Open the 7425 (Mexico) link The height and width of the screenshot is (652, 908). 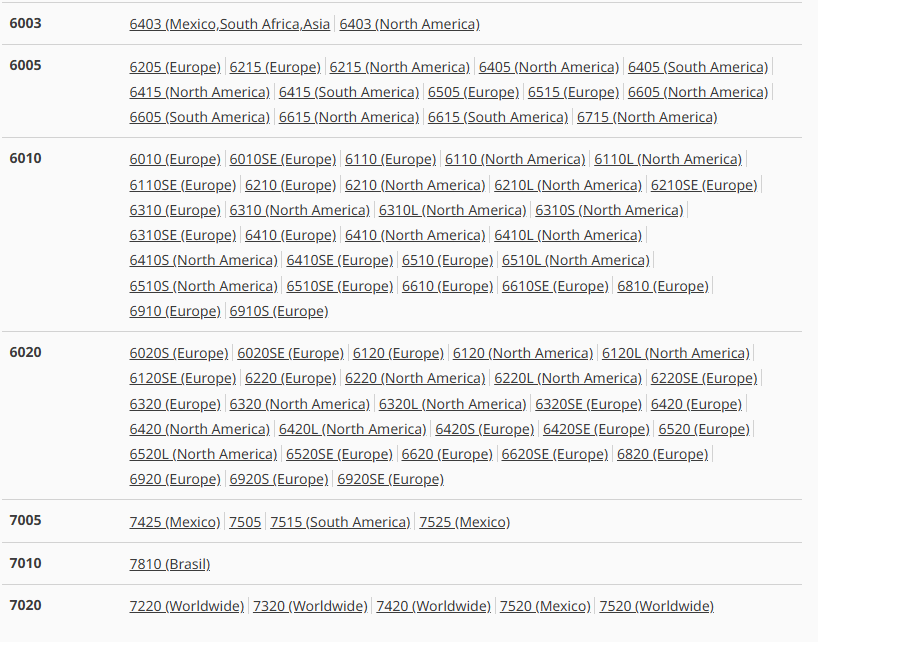175,522
